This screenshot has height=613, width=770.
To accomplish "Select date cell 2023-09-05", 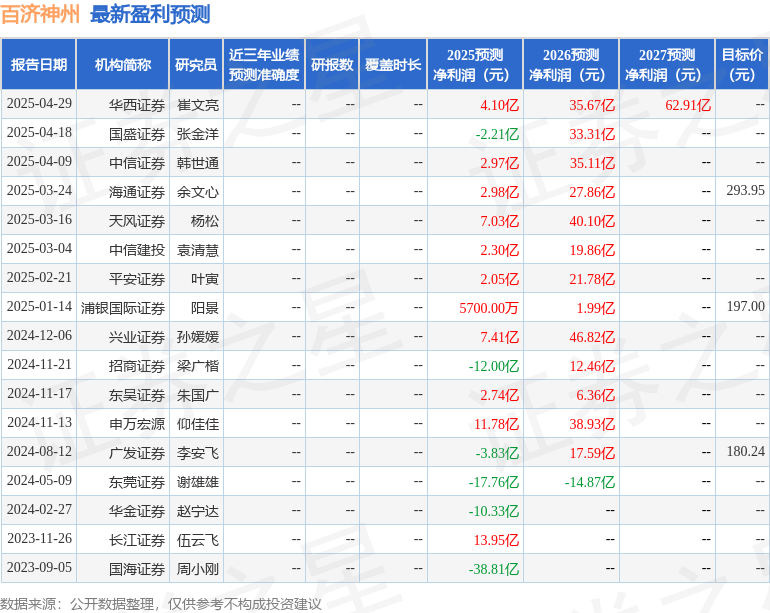I will click(x=39, y=567).
